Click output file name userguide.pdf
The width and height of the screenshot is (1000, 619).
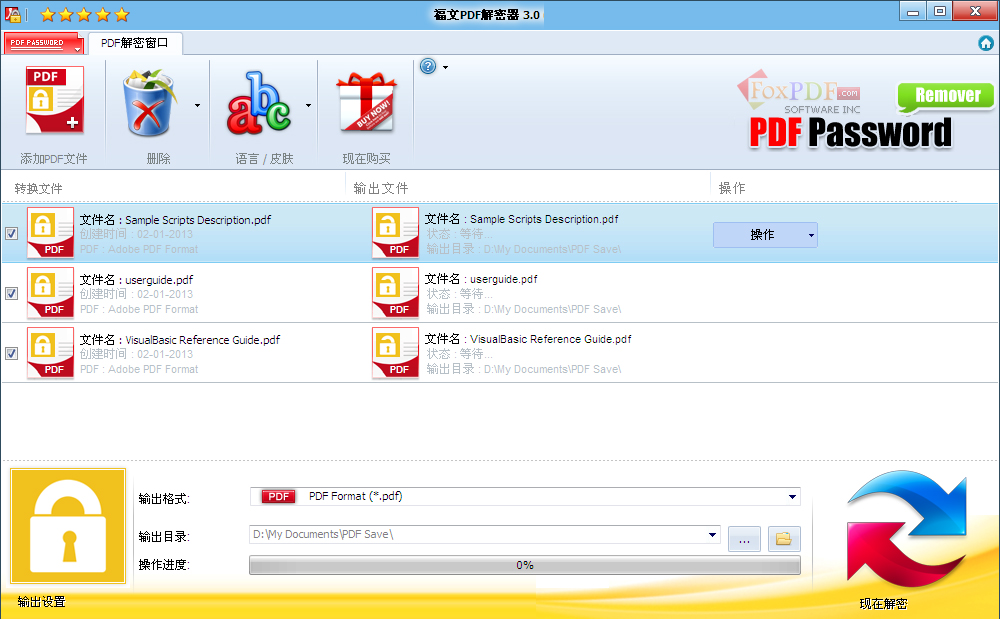point(504,279)
